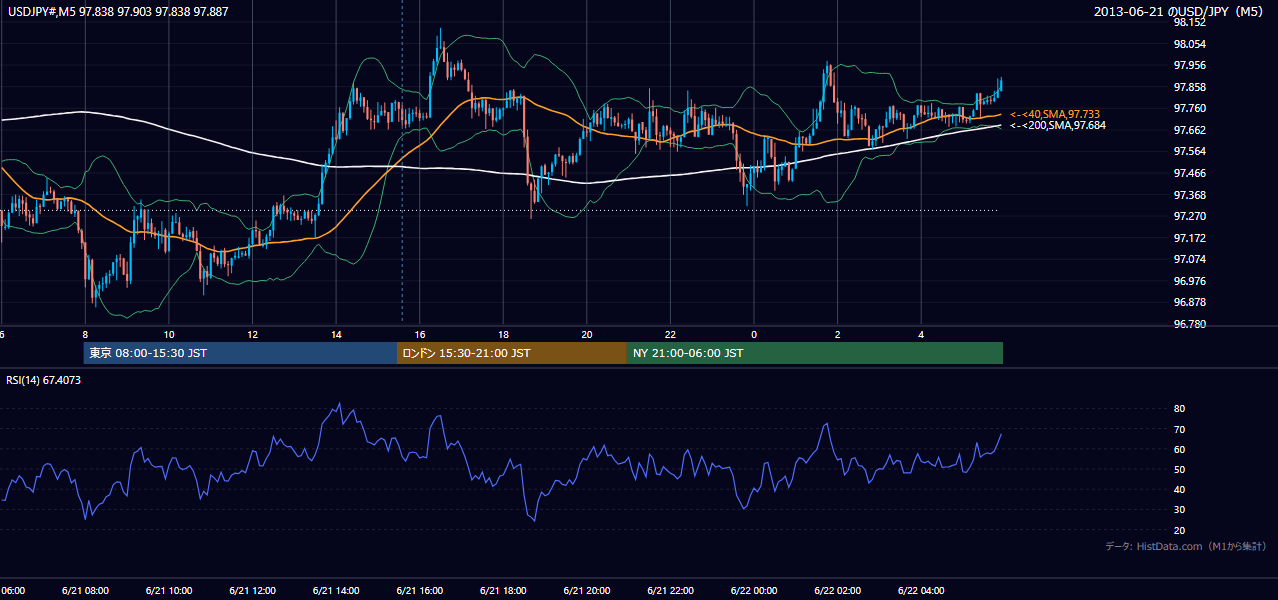Click hour 14 on the price chart axis

[336, 334]
